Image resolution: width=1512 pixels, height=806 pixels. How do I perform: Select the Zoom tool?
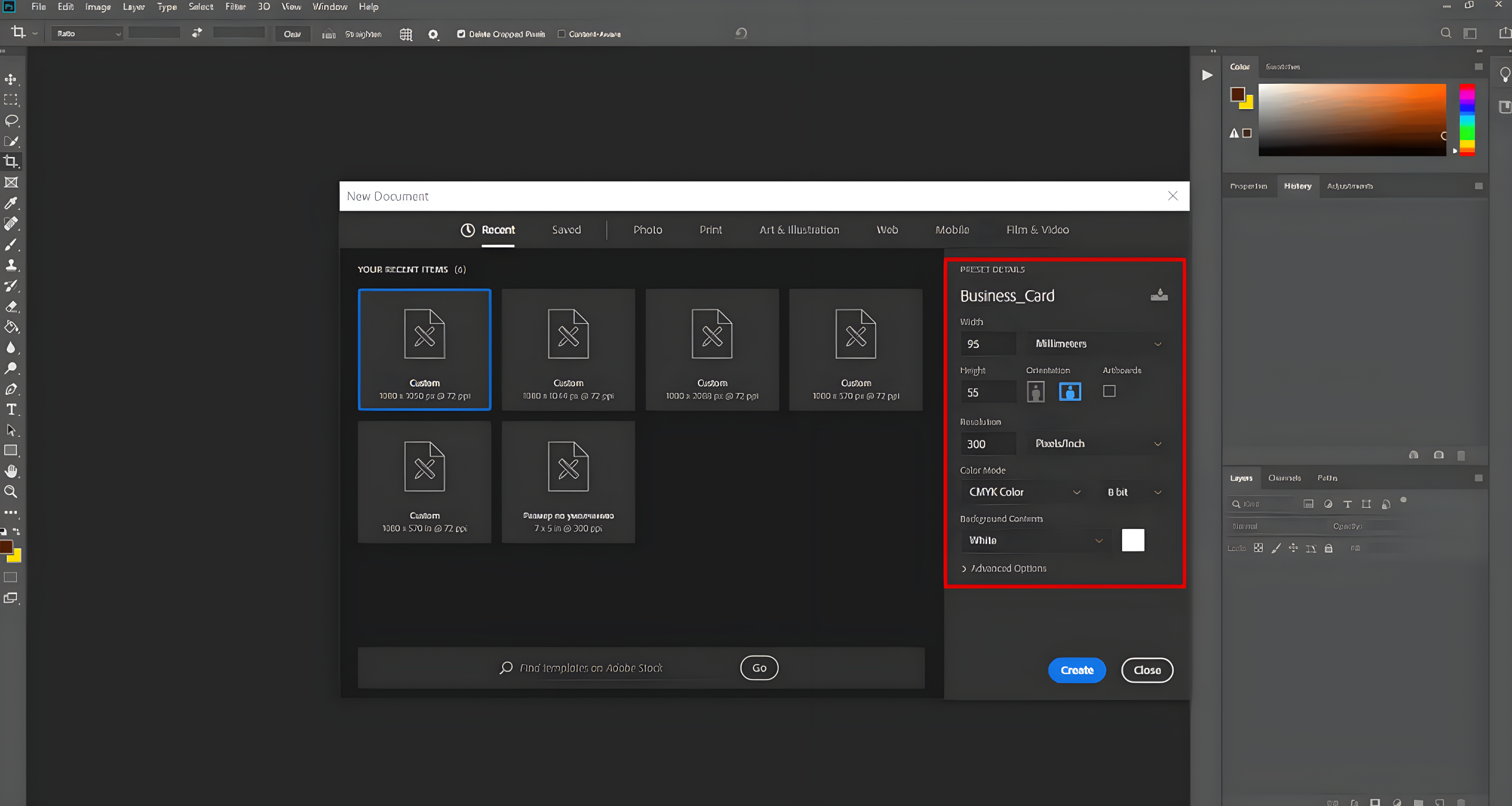point(11,492)
